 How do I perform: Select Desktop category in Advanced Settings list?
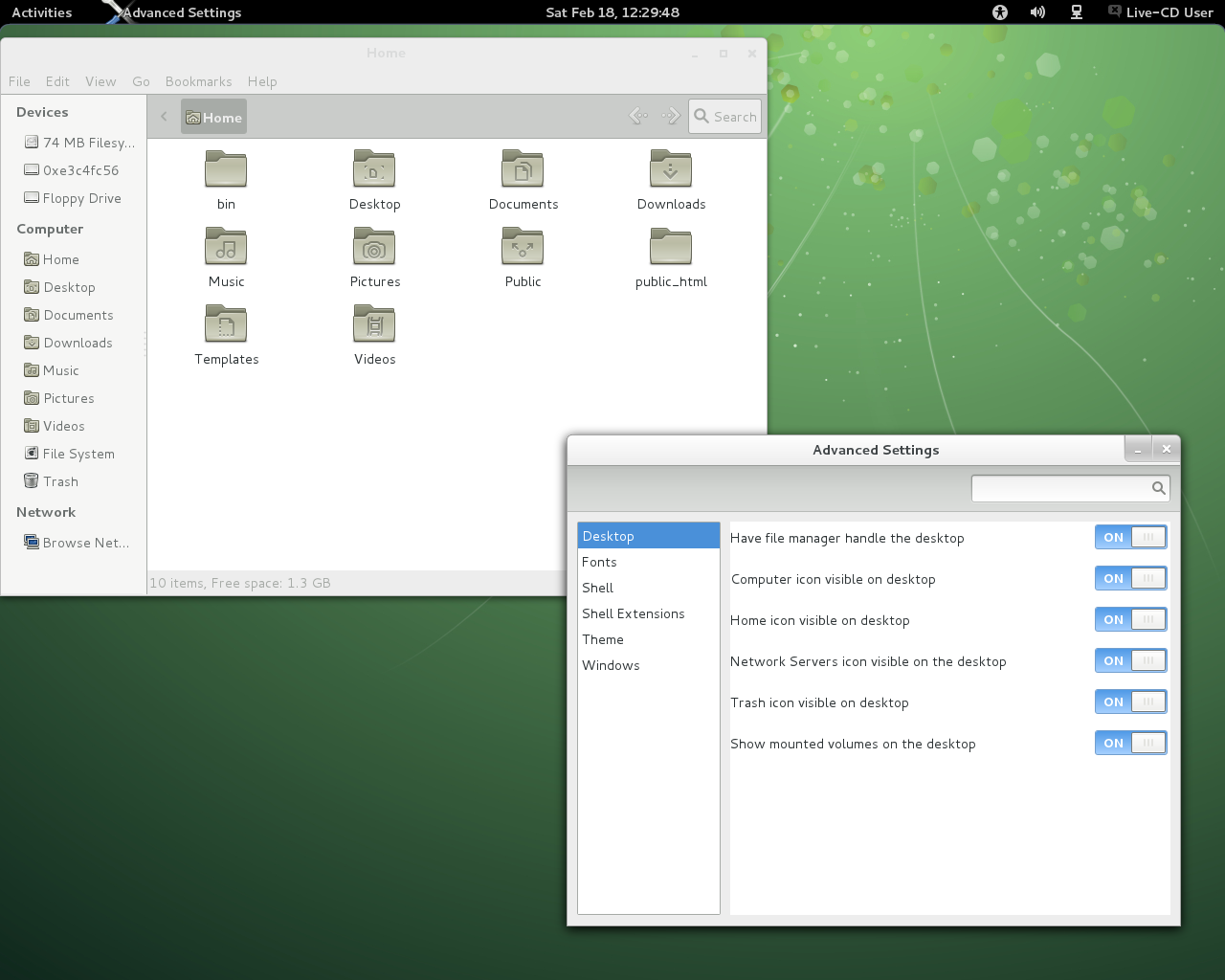(649, 536)
